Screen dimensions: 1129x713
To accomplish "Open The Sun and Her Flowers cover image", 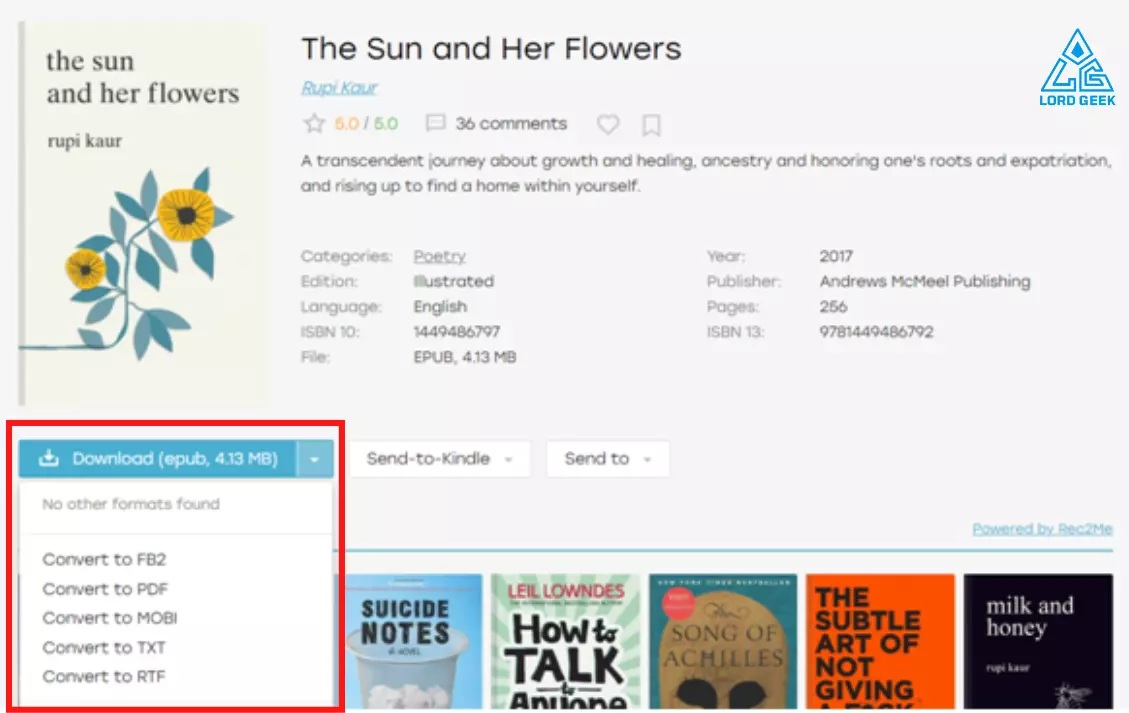I will pos(141,214).
